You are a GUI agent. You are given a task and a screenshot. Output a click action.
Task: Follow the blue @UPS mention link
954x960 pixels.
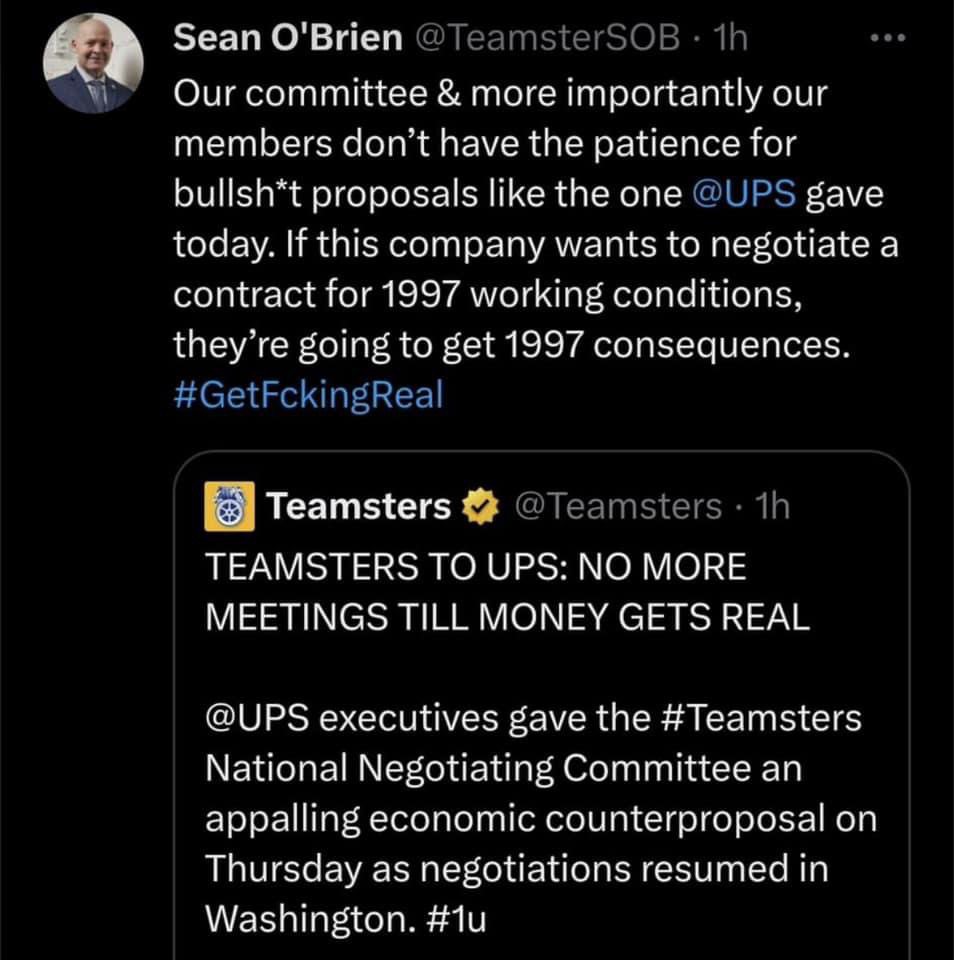pyautogui.click(x=744, y=193)
